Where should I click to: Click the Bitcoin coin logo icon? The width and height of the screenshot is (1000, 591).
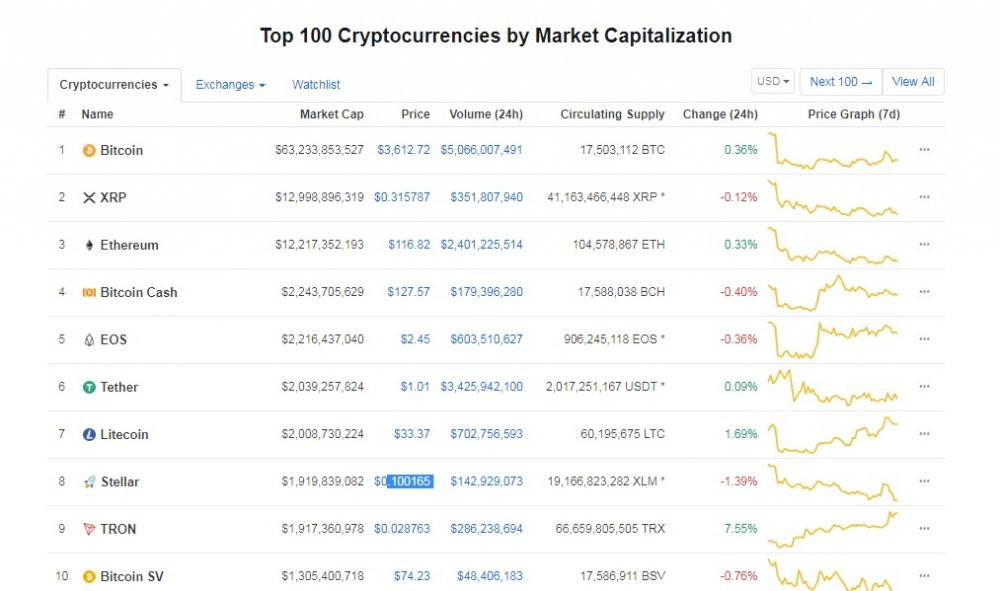point(89,151)
